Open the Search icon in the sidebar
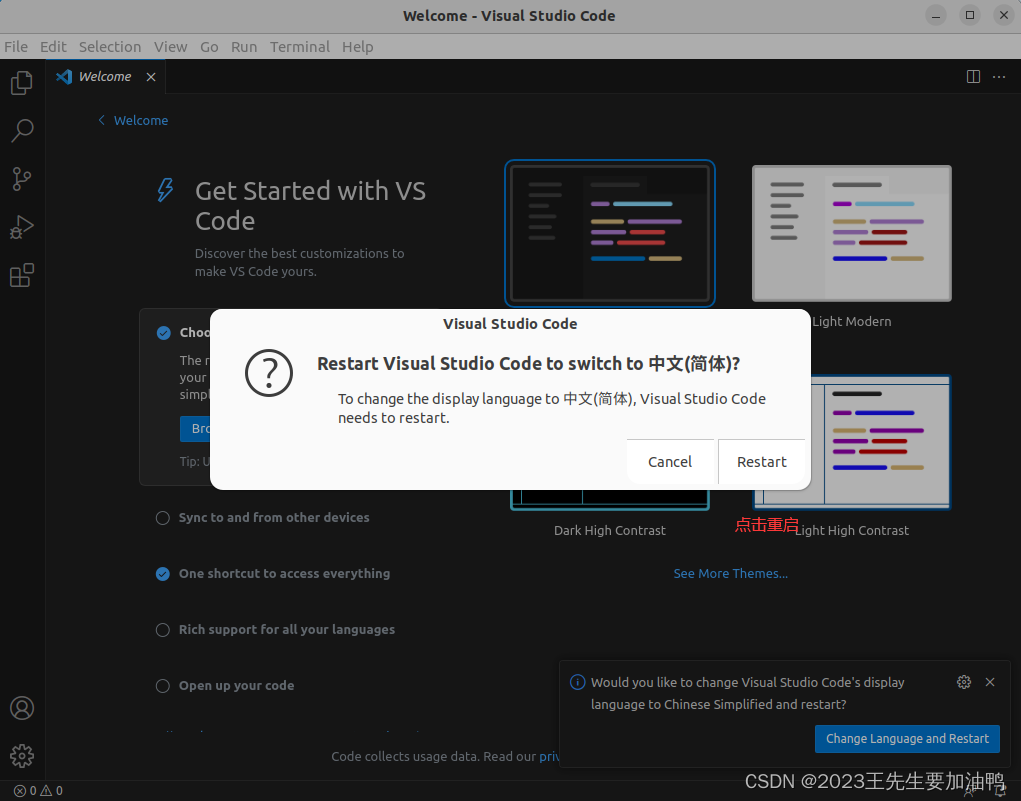Image resolution: width=1021 pixels, height=801 pixels. pyautogui.click(x=22, y=131)
